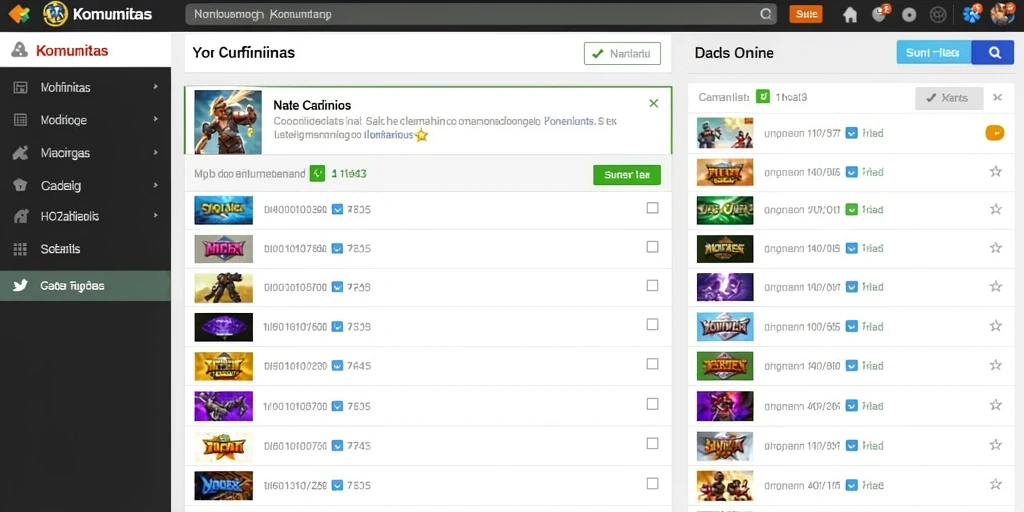Image resolution: width=1024 pixels, height=512 pixels.
Task: Close the Camanlists panel with X
Action: tap(997, 97)
